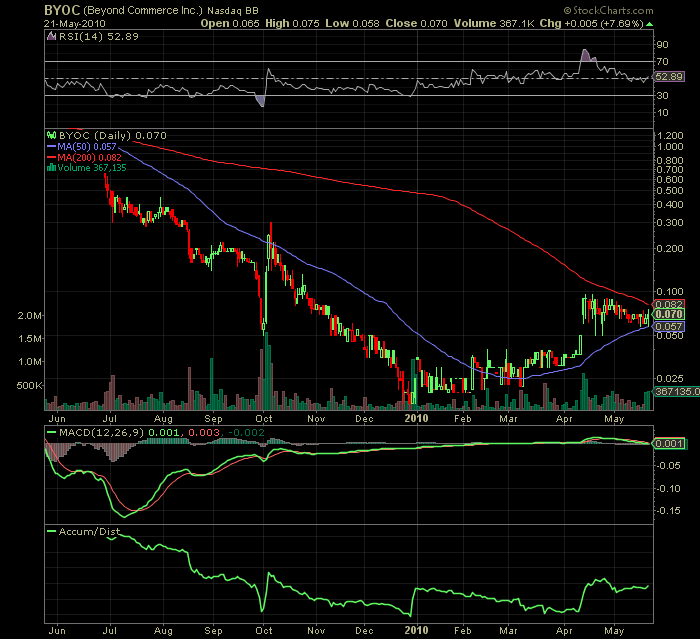Click the 2010 label on price chart axis
Screen dimensions: 700x639
[x=417, y=418]
